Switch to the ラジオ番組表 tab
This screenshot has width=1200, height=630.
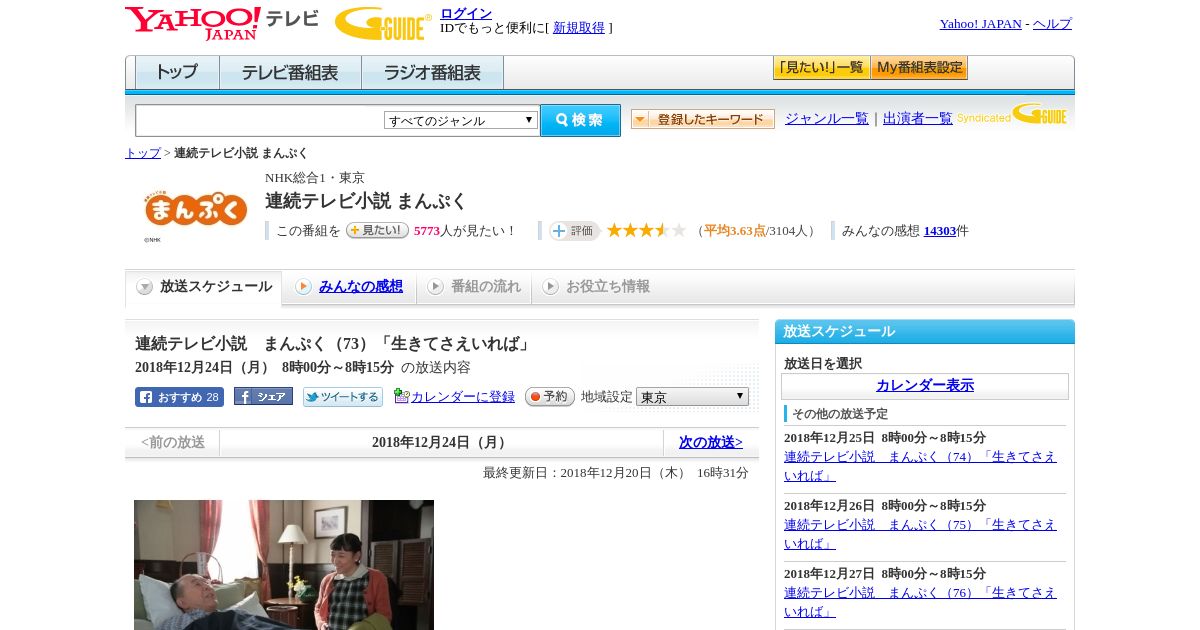tap(432, 73)
